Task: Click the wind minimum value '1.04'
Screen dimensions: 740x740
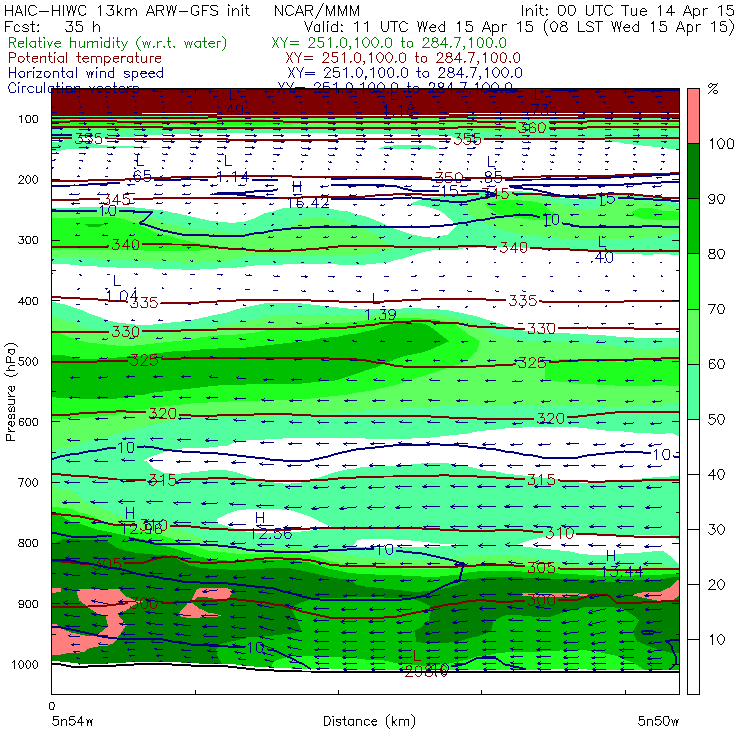Action: (x=122, y=296)
